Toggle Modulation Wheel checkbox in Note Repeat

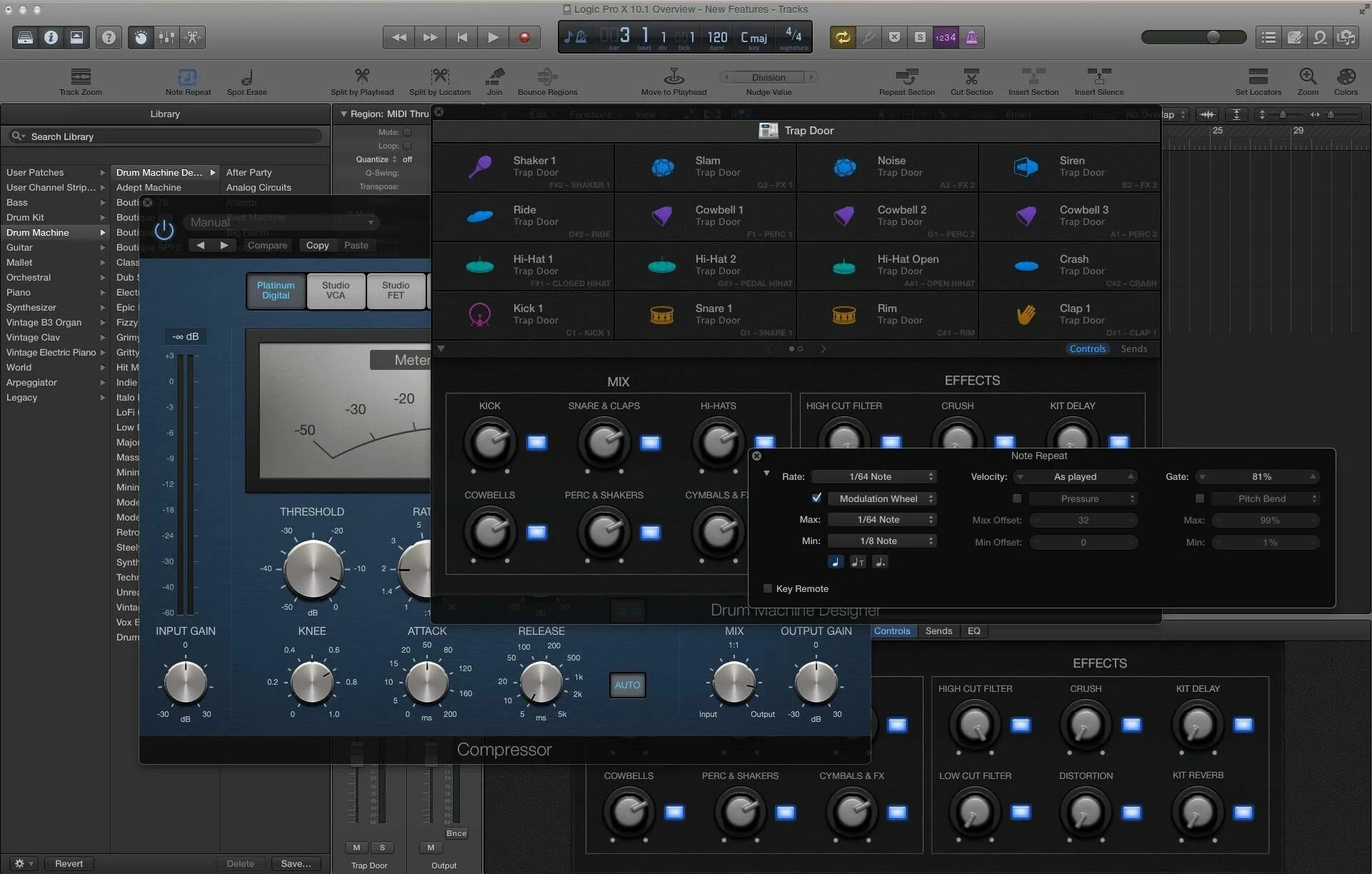coord(816,498)
